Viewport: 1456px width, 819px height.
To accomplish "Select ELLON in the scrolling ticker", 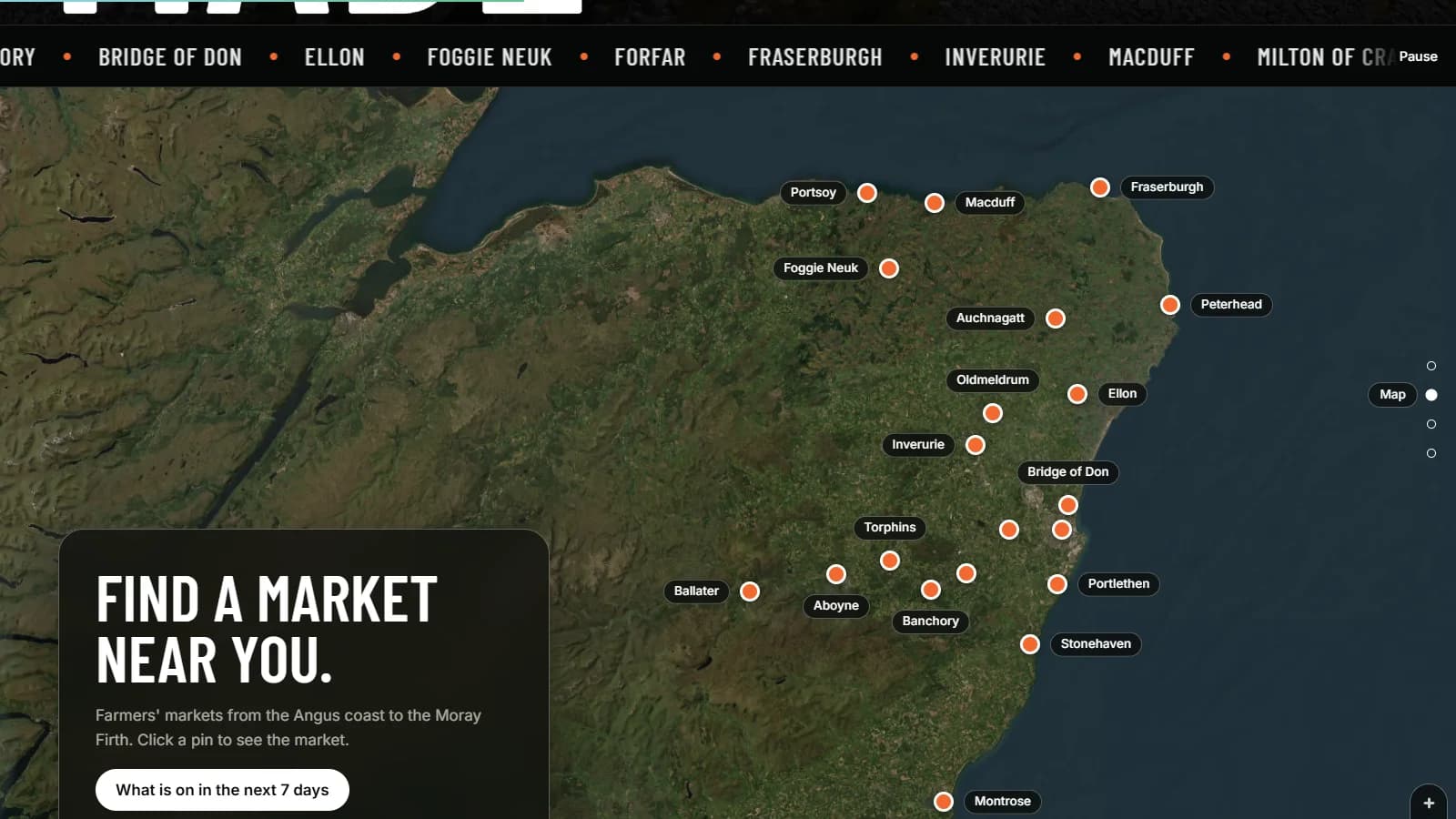I will click(x=335, y=57).
